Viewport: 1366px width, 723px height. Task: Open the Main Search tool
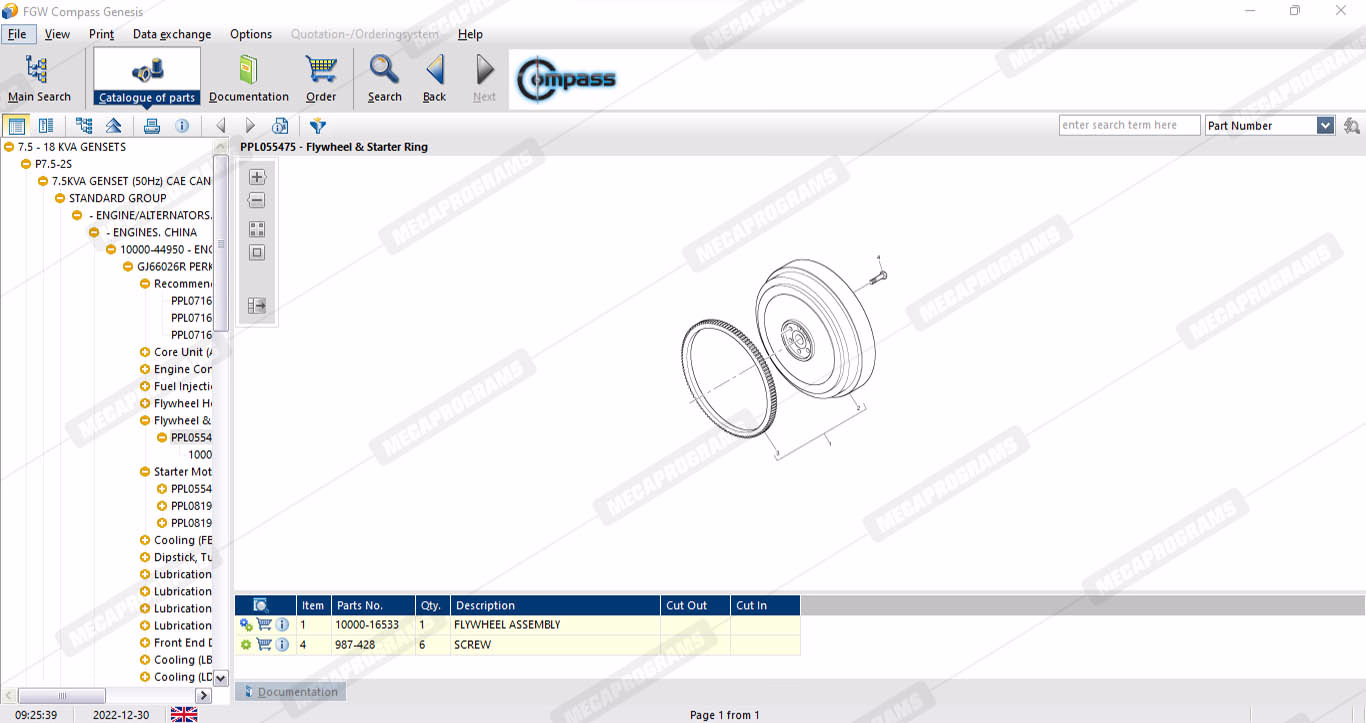[39, 78]
